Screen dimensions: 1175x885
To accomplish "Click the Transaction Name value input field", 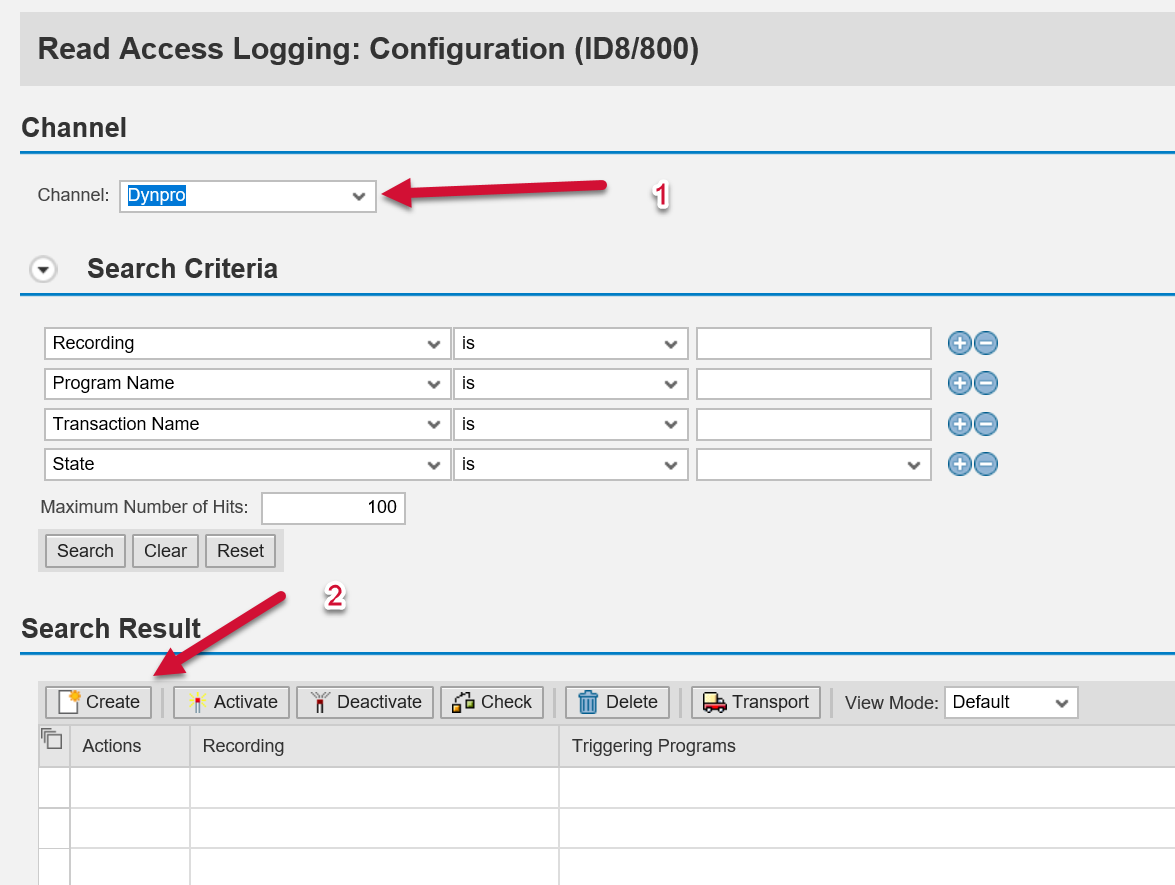I will pyautogui.click(x=813, y=424).
